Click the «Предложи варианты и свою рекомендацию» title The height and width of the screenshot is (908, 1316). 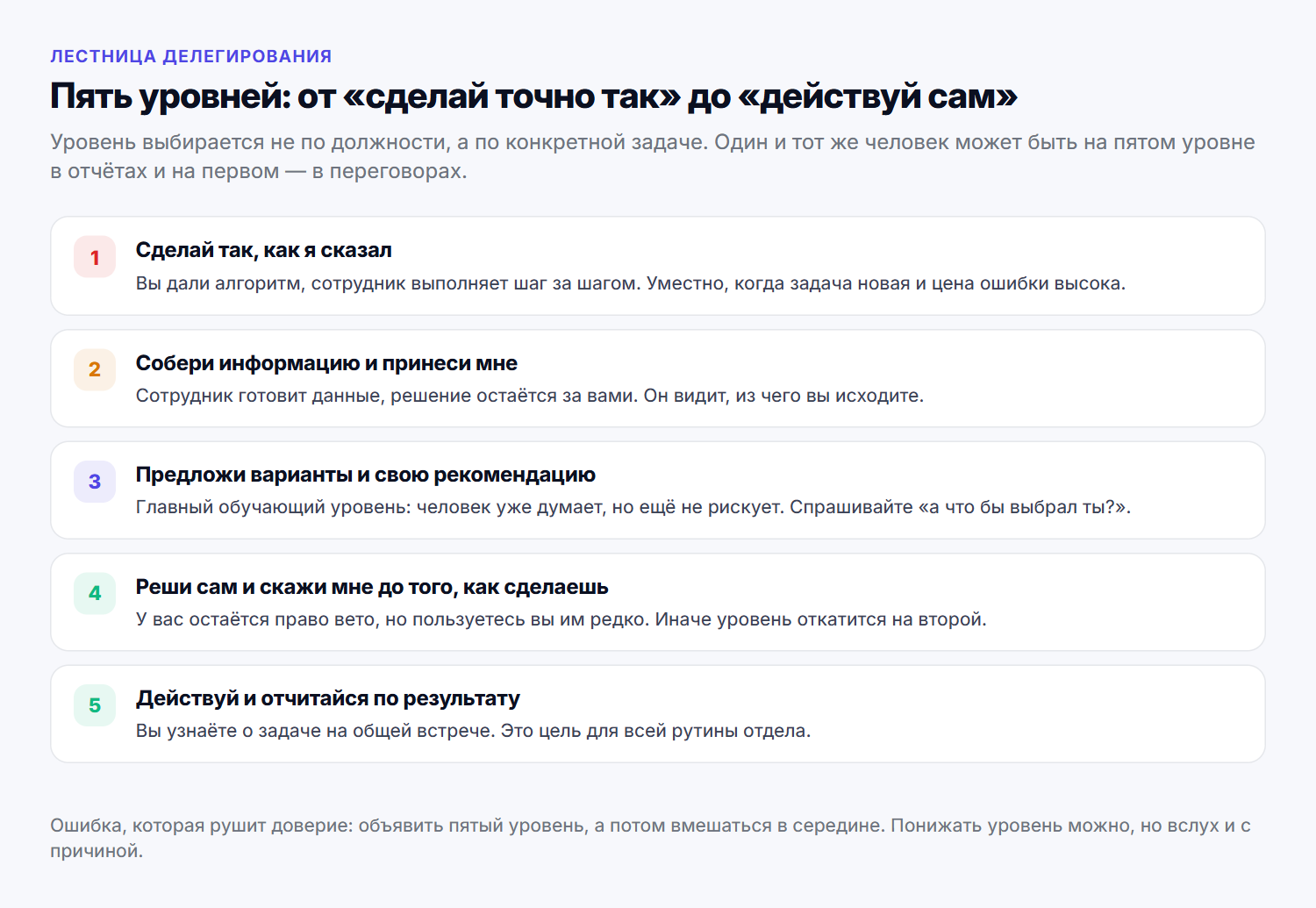point(366,475)
